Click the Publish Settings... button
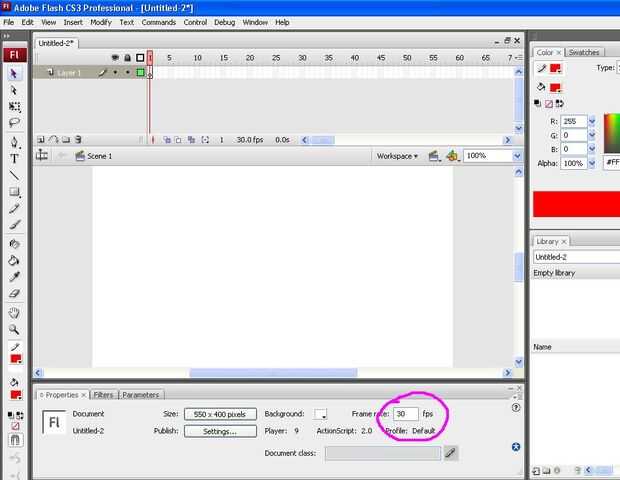Screen dimensions: 620x480 [x=220, y=431]
